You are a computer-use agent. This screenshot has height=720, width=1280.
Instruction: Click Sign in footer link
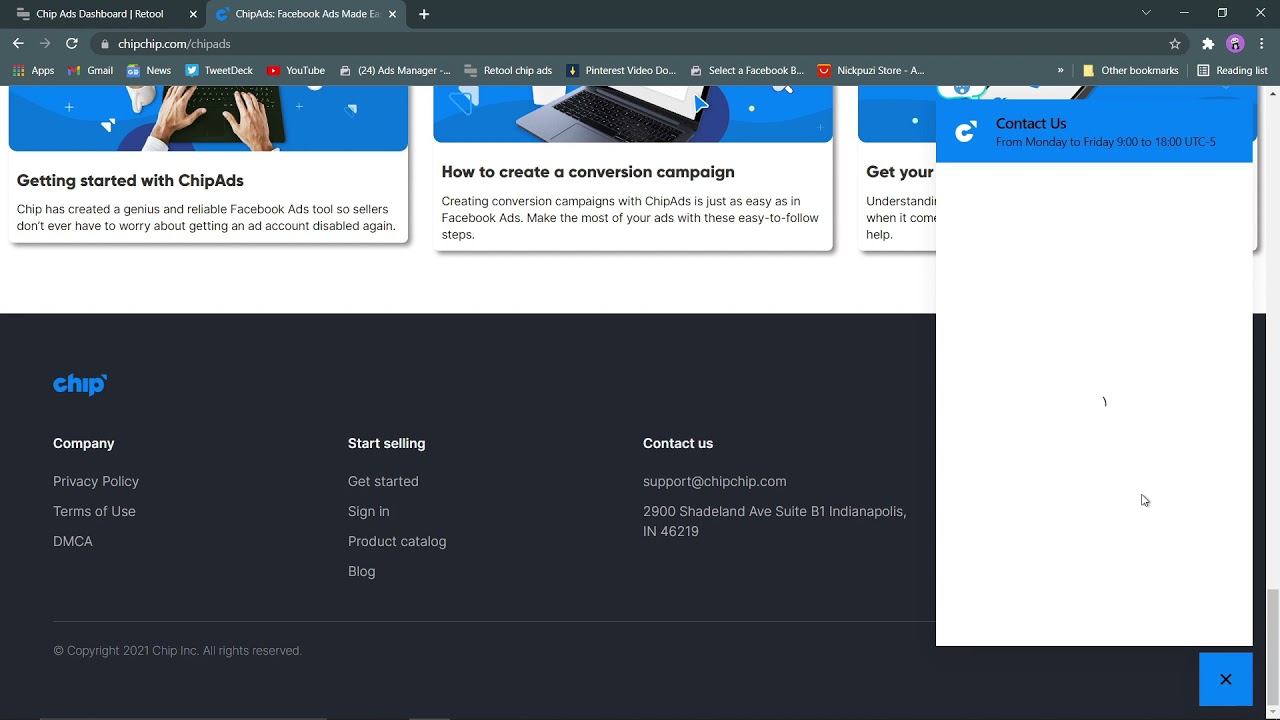coord(369,511)
